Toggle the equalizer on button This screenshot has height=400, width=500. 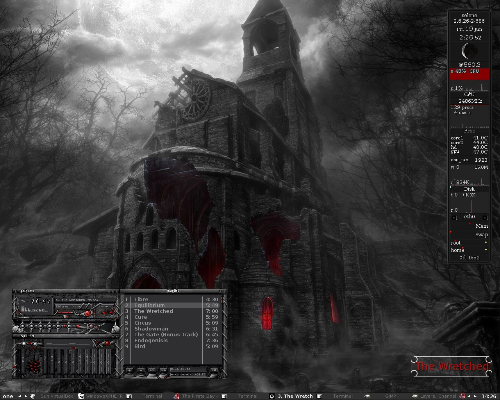pos(24,343)
